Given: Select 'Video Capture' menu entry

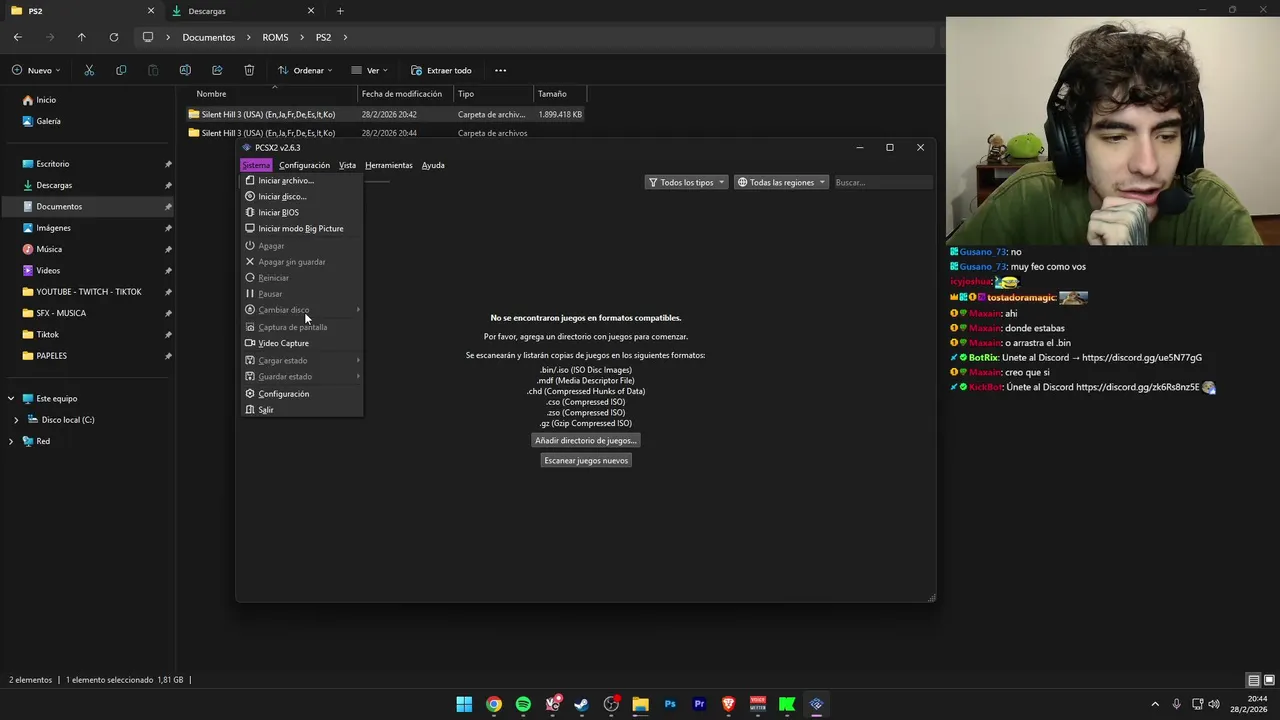Looking at the screenshot, I should pyautogui.click(x=302, y=343).
